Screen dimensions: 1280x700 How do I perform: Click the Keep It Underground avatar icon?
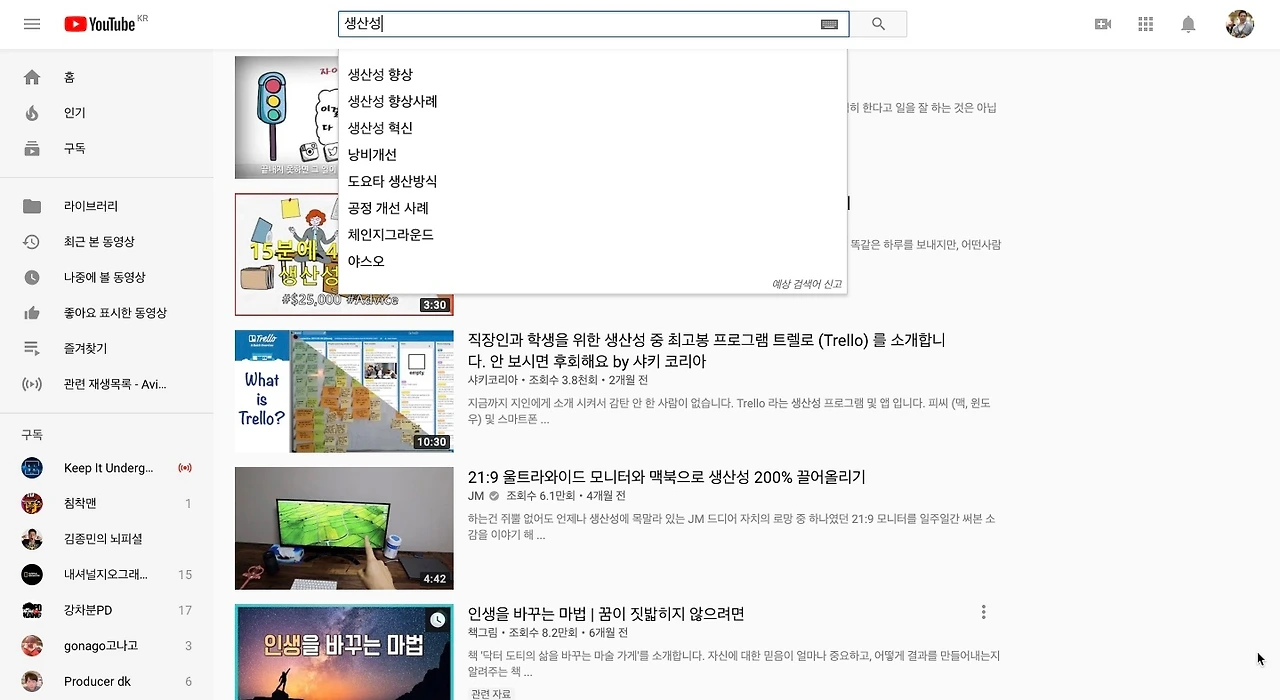pyautogui.click(x=32, y=468)
